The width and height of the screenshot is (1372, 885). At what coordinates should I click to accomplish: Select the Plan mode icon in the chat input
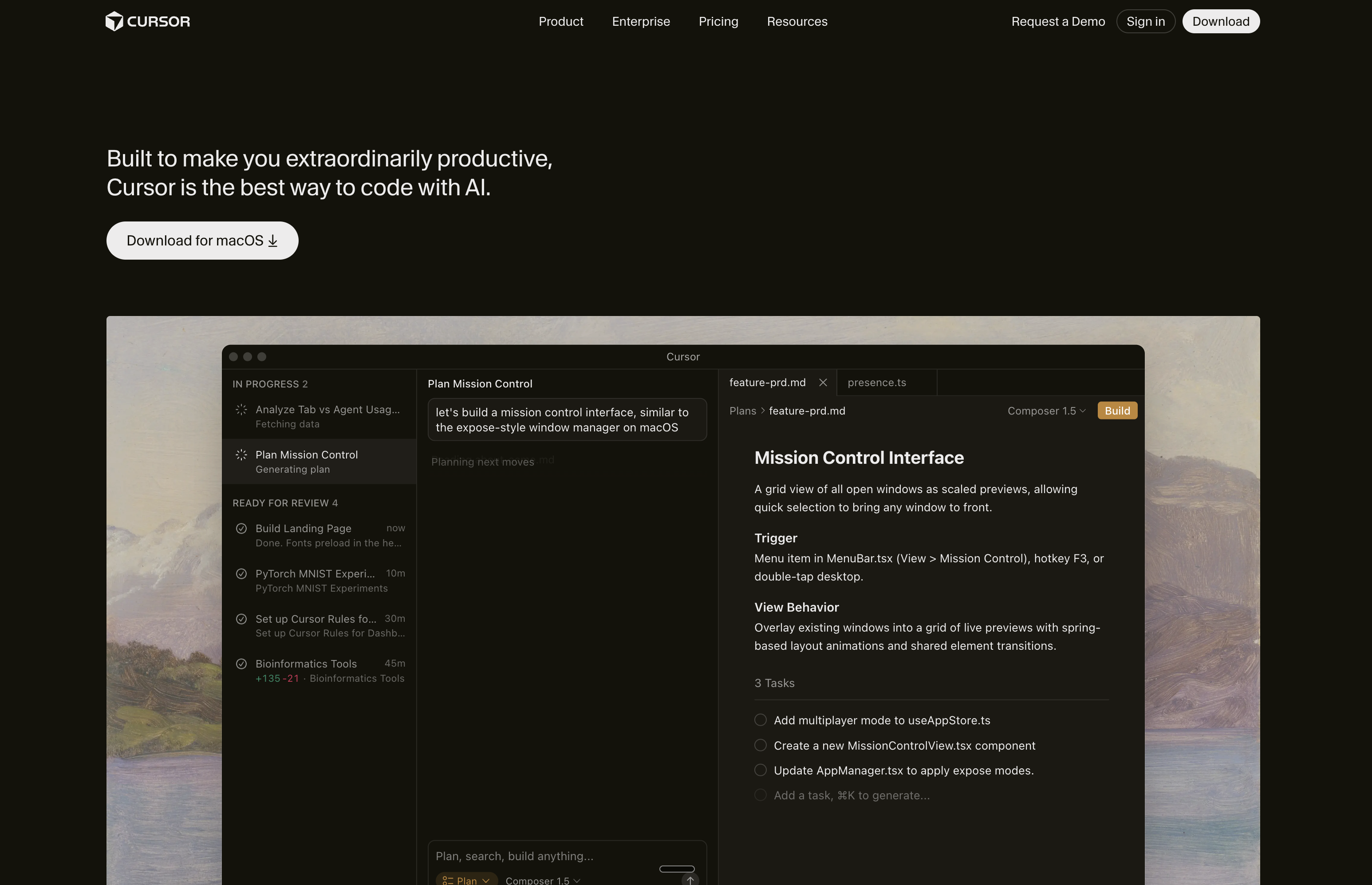tap(448, 881)
